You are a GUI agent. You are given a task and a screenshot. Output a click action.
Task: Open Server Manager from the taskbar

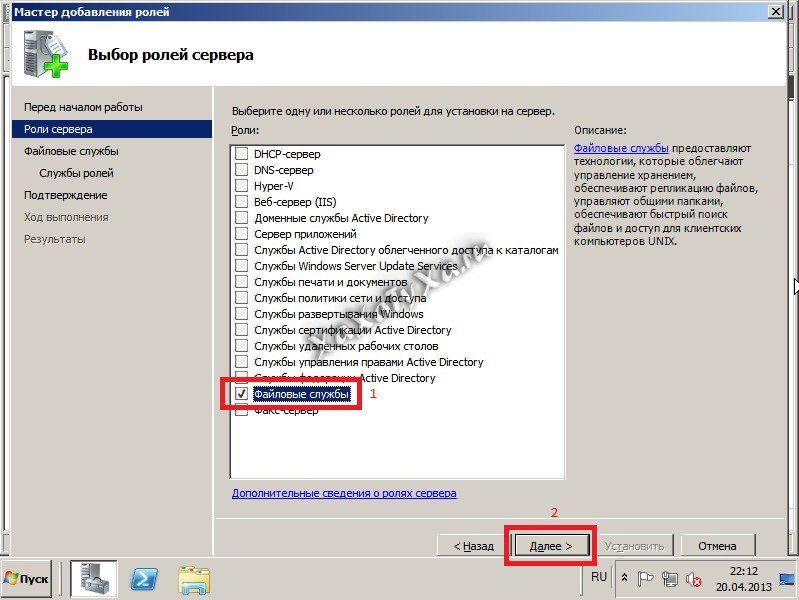pyautogui.click(x=93, y=579)
